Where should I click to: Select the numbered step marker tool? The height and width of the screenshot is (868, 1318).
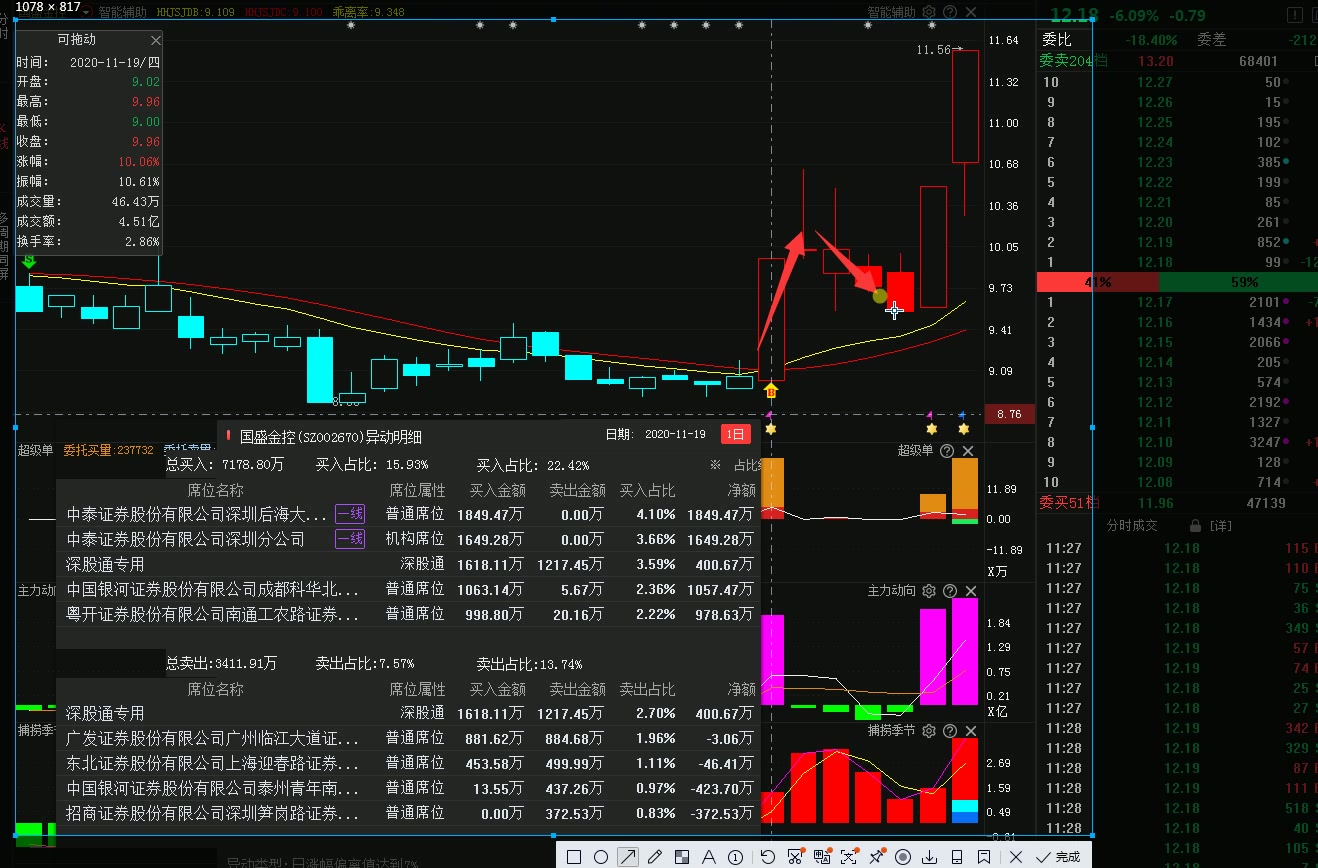coord(735,857)
